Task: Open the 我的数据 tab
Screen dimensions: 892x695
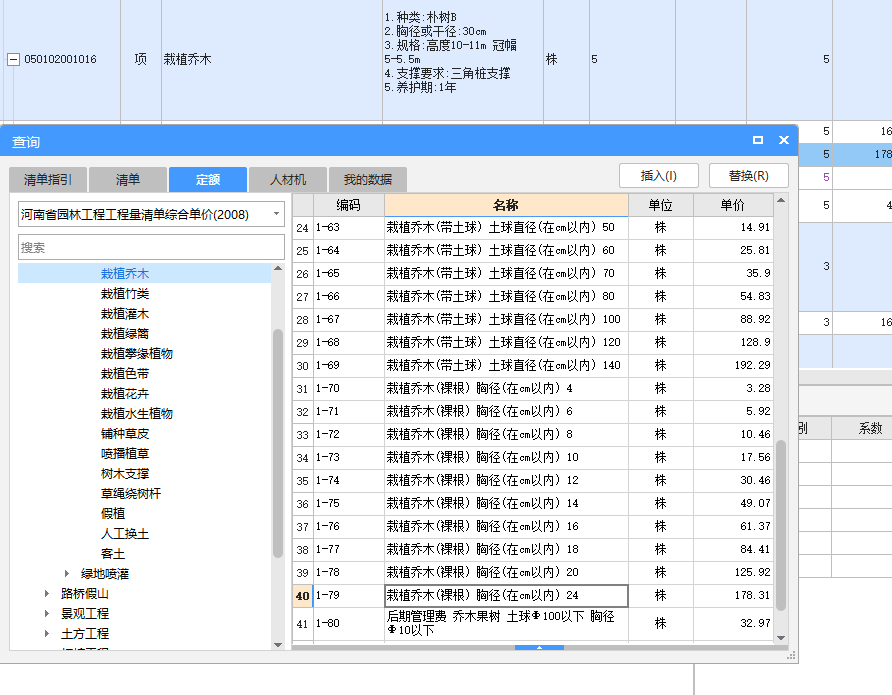Action: pos(367,180)
